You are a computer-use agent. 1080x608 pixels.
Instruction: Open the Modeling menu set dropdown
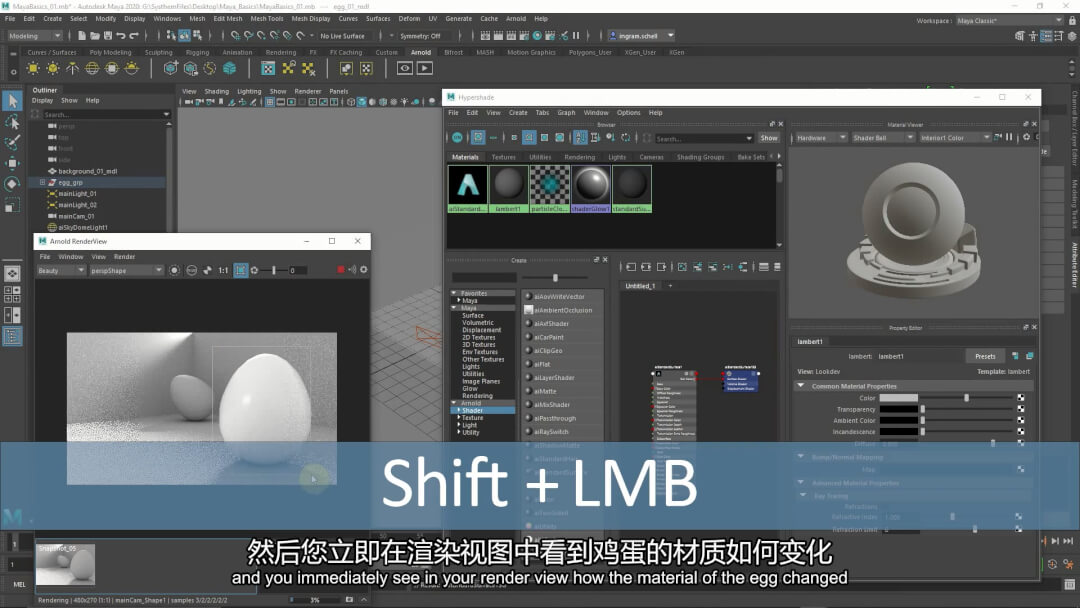(x=34, y=36)
